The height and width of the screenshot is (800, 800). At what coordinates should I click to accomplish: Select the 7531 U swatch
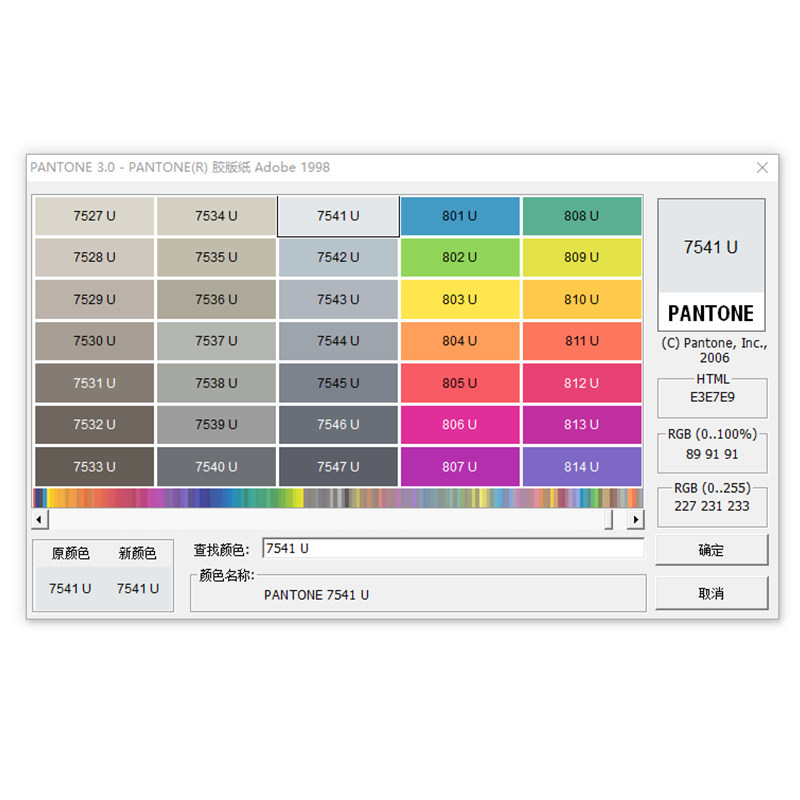coord(94,383)
